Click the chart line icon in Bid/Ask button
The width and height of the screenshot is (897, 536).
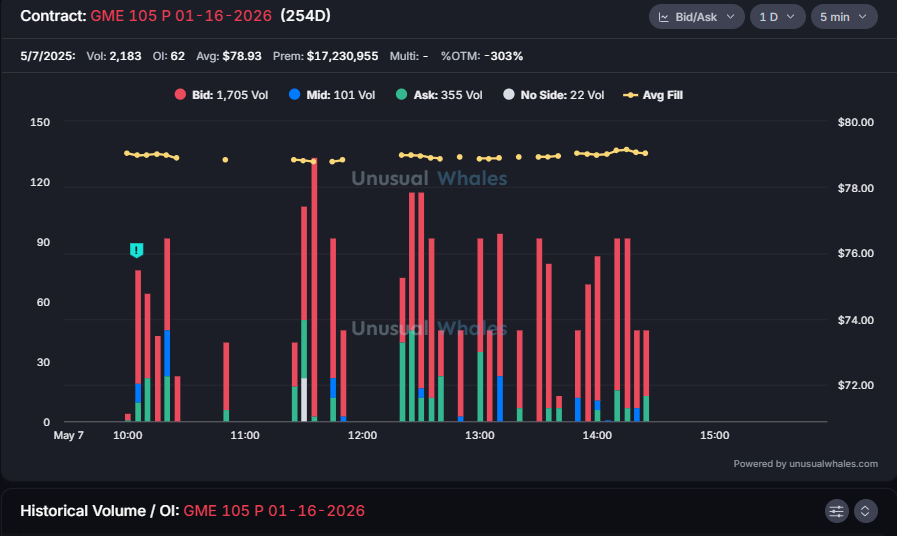[x=664, y=17]
